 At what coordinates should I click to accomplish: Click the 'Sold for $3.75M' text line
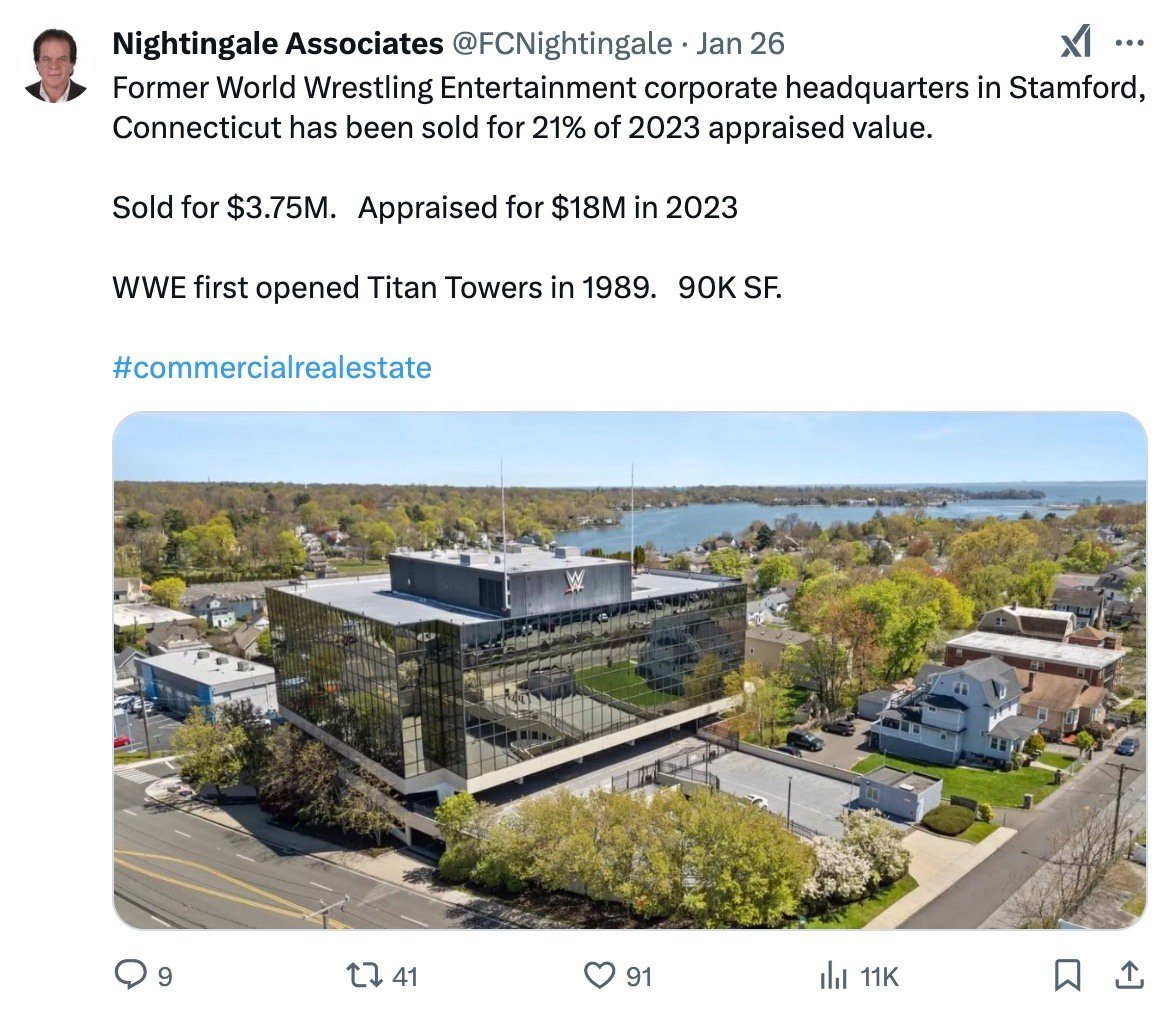pyautogui.click(x=224, y=207)
